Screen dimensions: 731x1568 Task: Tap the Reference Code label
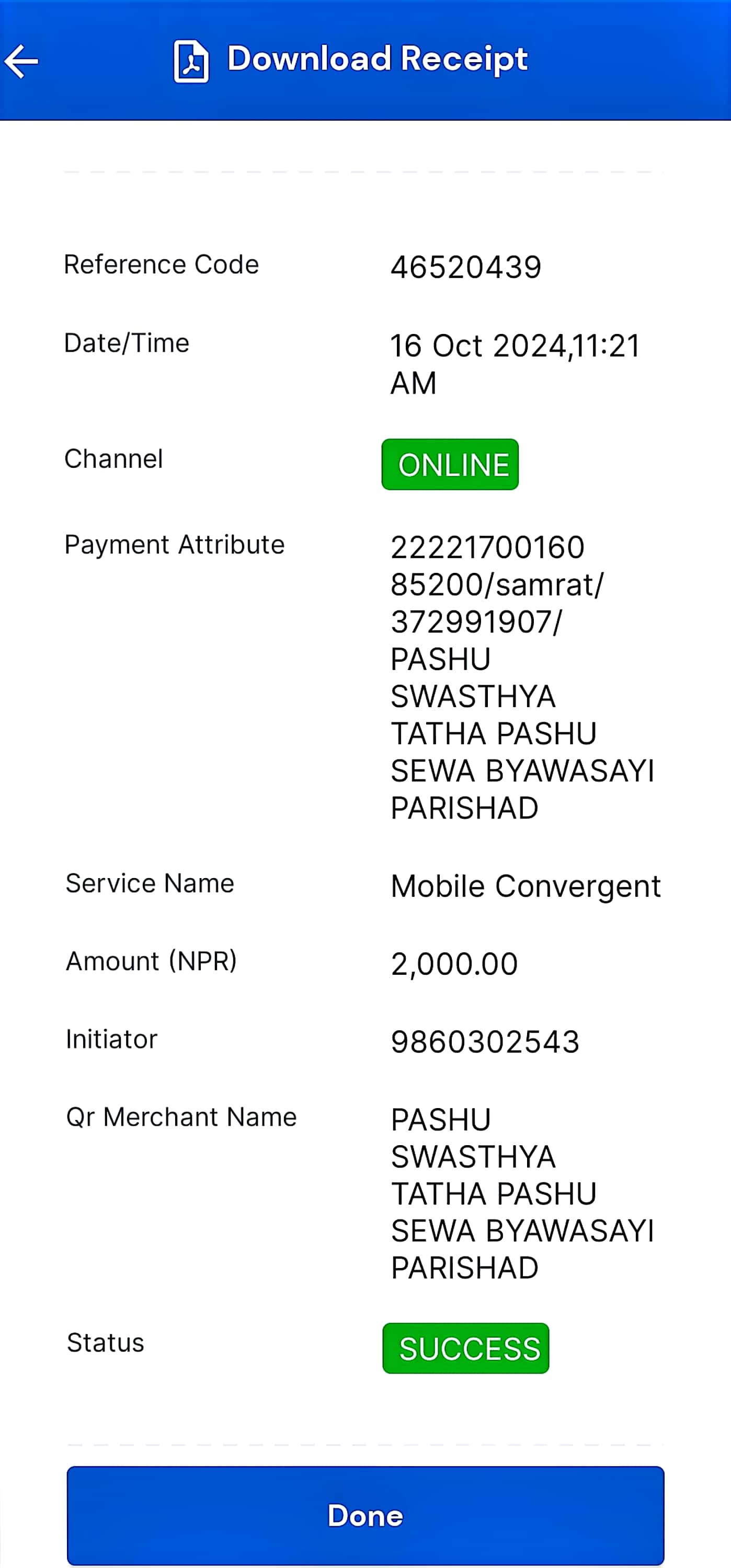click(162, 265)
